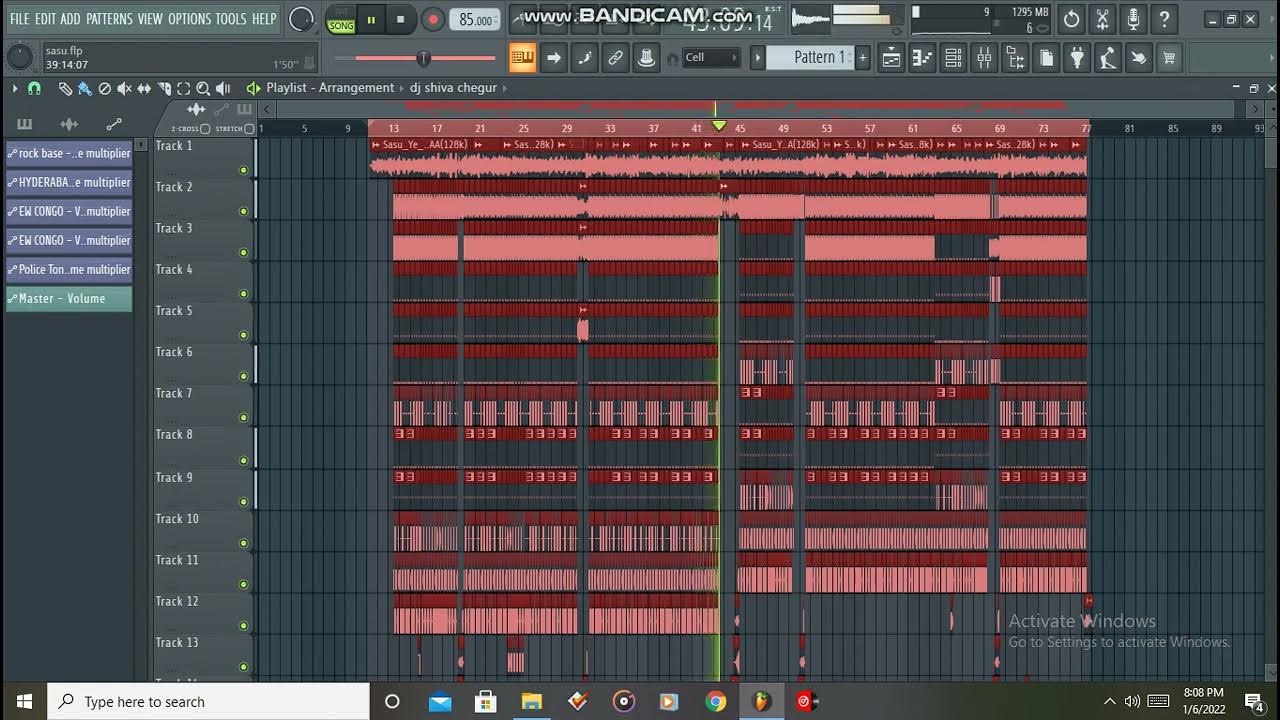The width and height of the screenshot is (1280, 720).
Task: Arm the record button
Action: (x=432, y=19)
